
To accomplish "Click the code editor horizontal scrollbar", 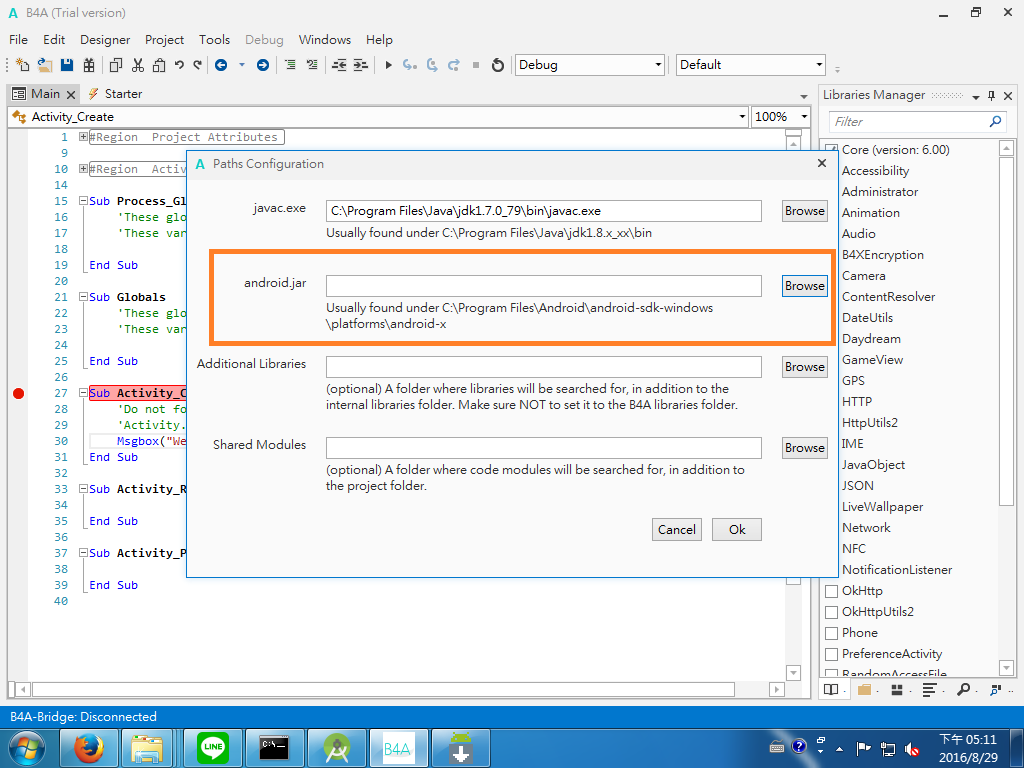I will tap(383, 690).
